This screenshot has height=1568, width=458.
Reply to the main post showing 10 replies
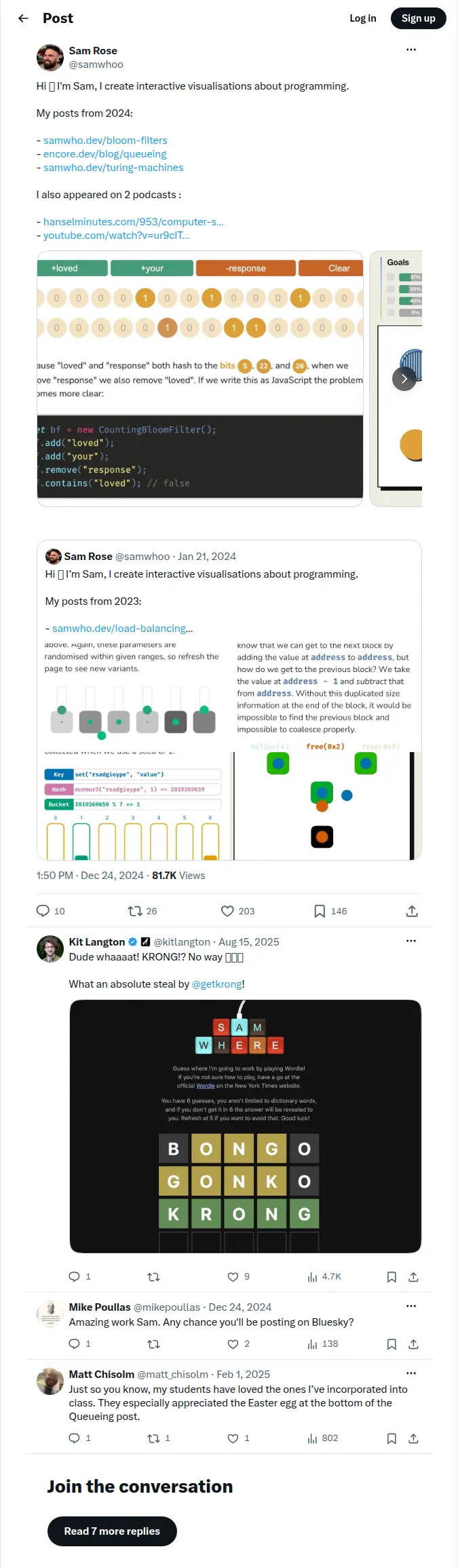[x=51, y=911]
